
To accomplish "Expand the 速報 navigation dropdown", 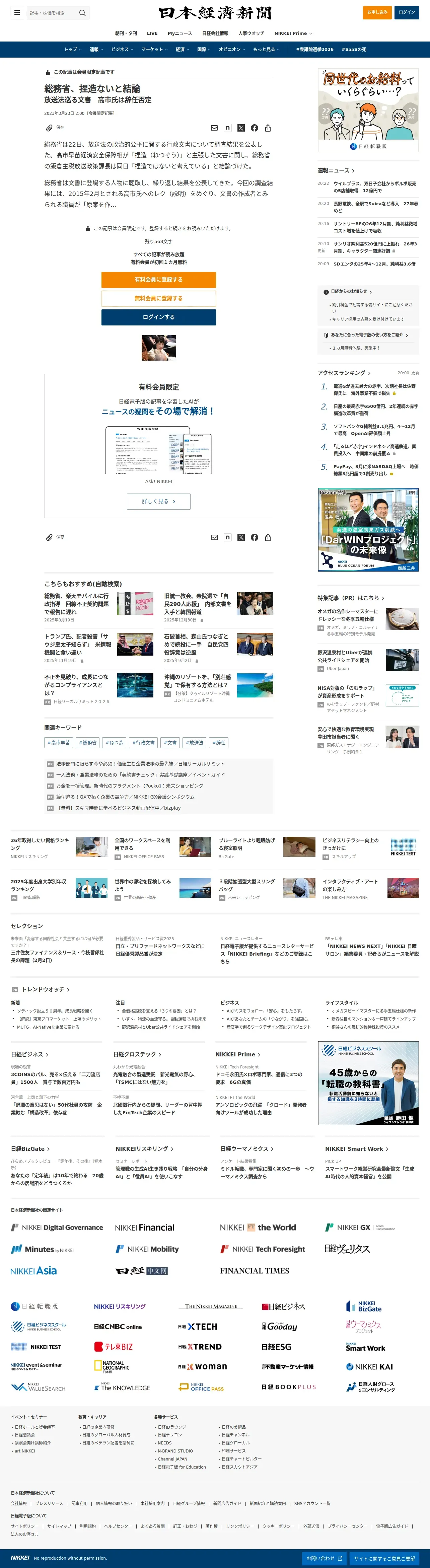I will (96, 49).
